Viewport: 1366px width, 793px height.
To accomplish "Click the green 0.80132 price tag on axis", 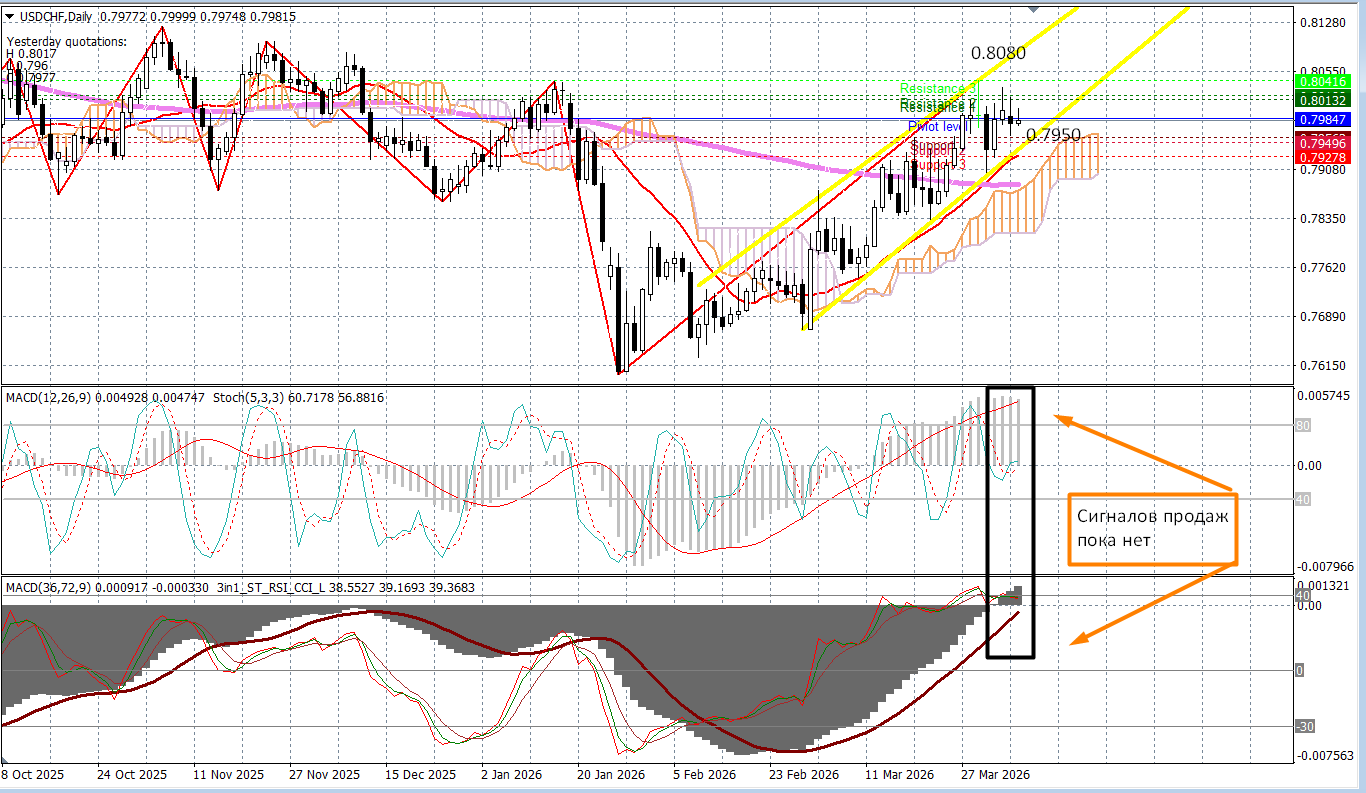I will point(1325,100).
